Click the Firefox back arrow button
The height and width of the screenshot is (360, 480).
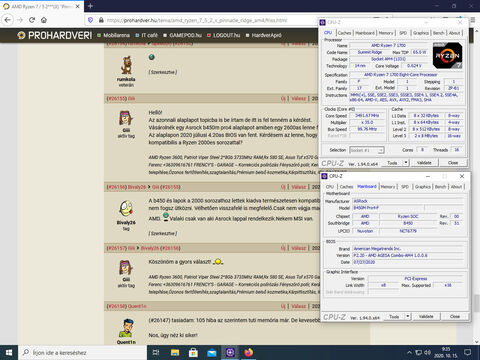pos(7,20)
